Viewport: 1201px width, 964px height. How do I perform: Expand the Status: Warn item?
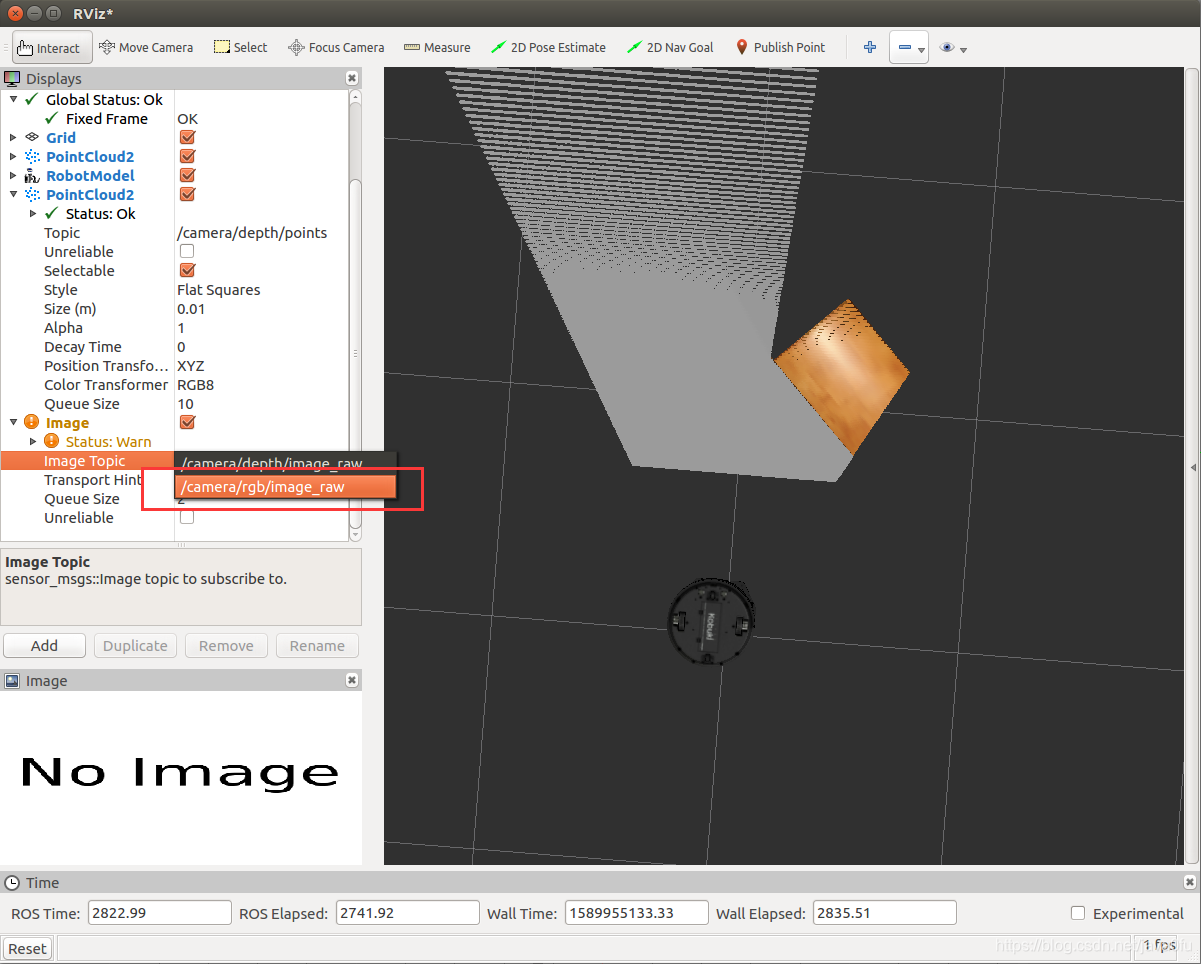click(x=33, y=441)
